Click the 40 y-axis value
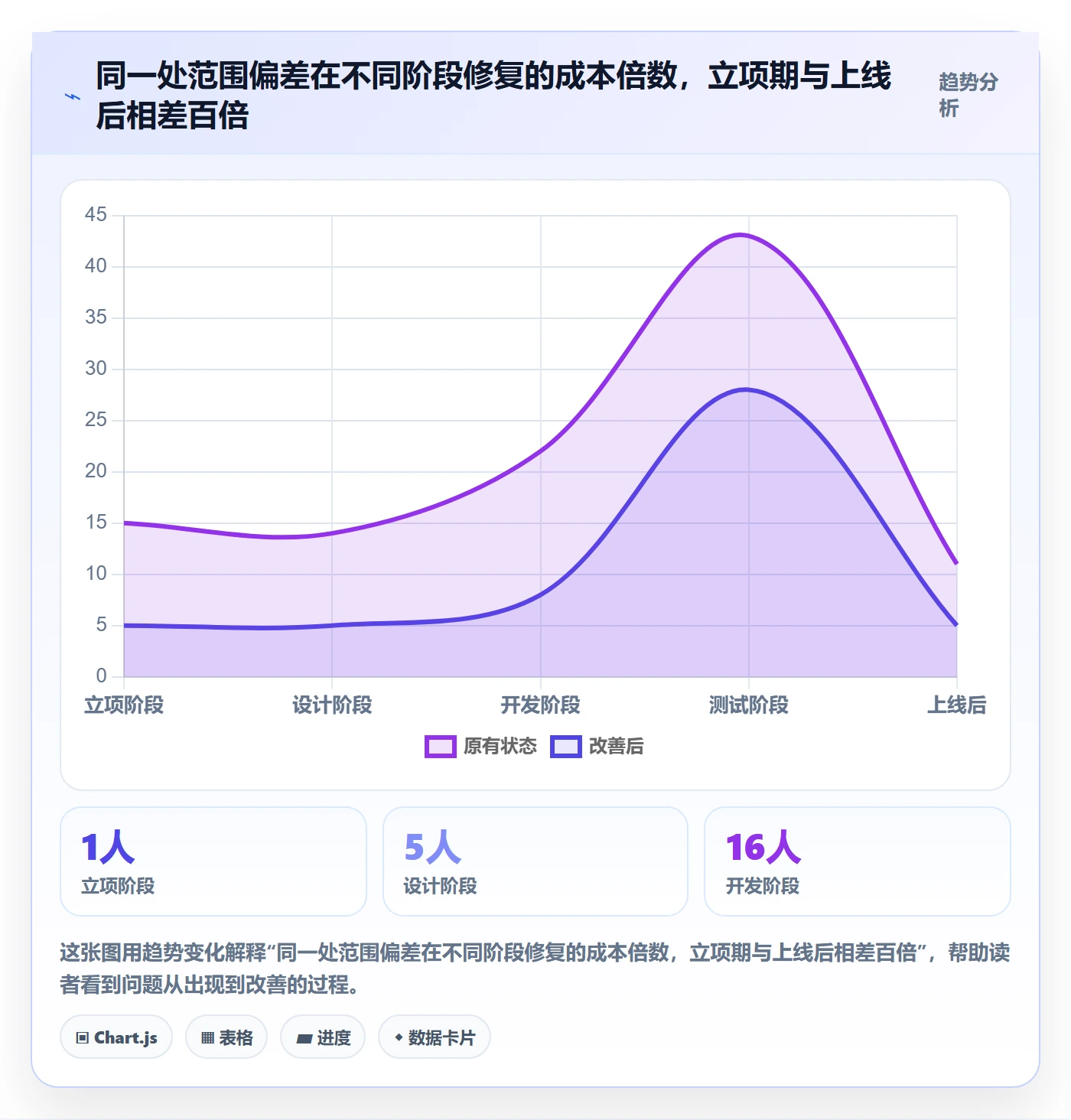Viewport: 1071px width, 1120px height. pyautogui.click(x=96, y=266)
